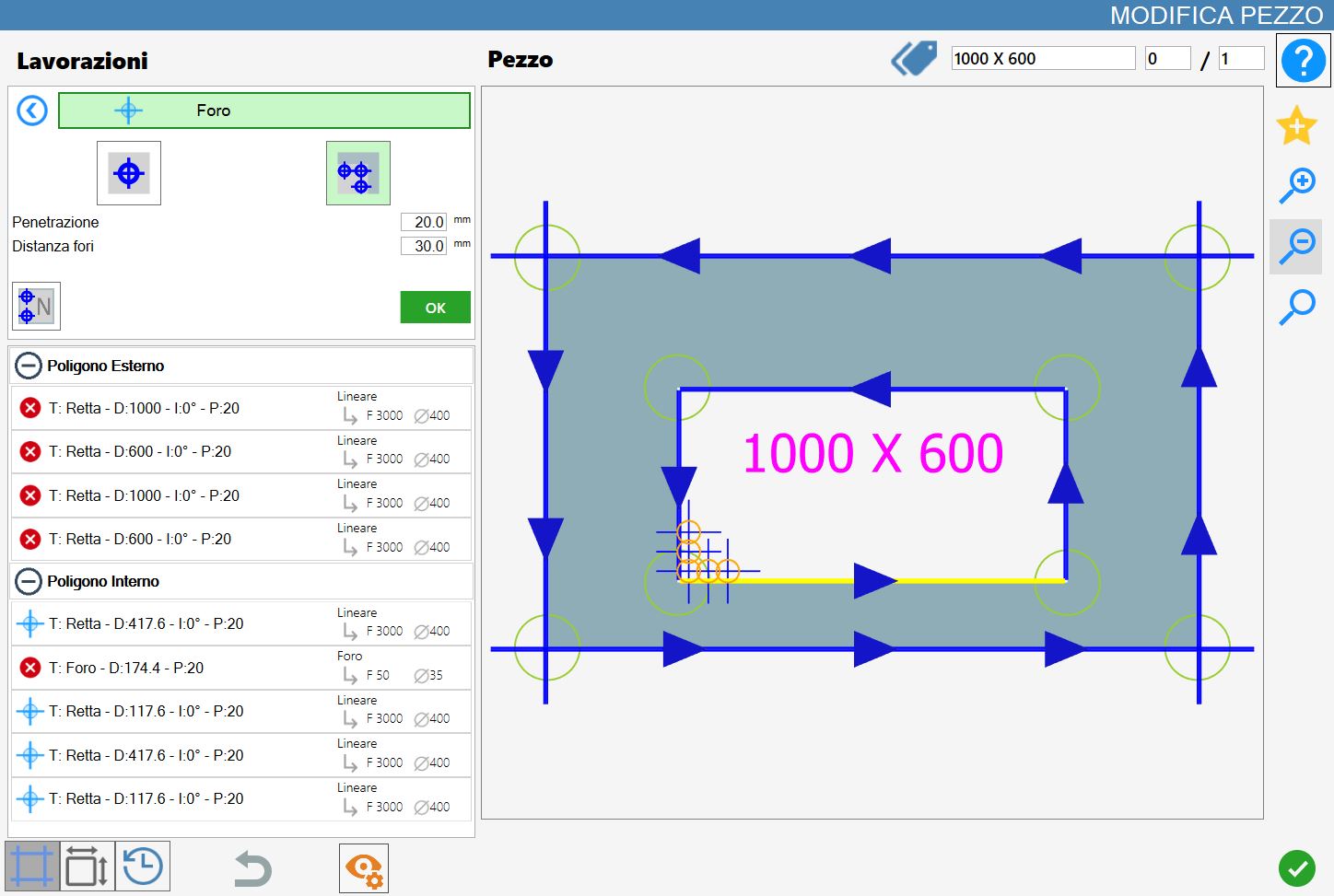Select the multiple holes mode icon
Screen dimensions: 1334x896
tap(358, 173)
